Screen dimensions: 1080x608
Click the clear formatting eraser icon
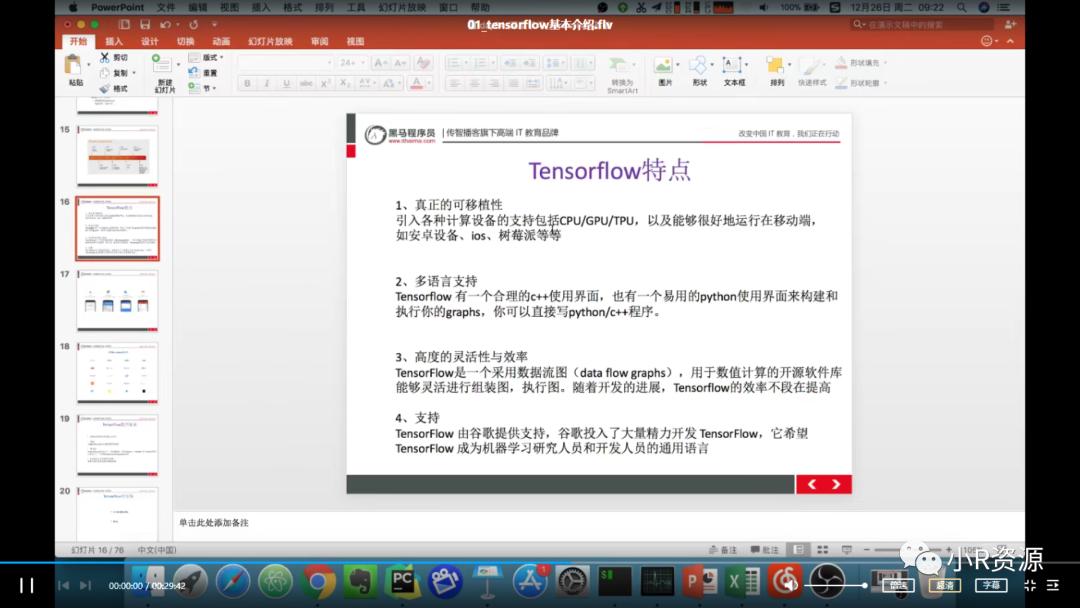(x=423, y=63)
